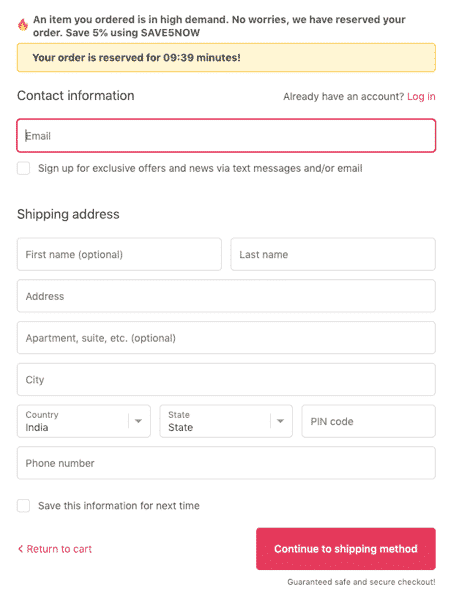This screenshot has height=604, width=463.
Task: Click the Log in link
Action: (x=421, y=96)
